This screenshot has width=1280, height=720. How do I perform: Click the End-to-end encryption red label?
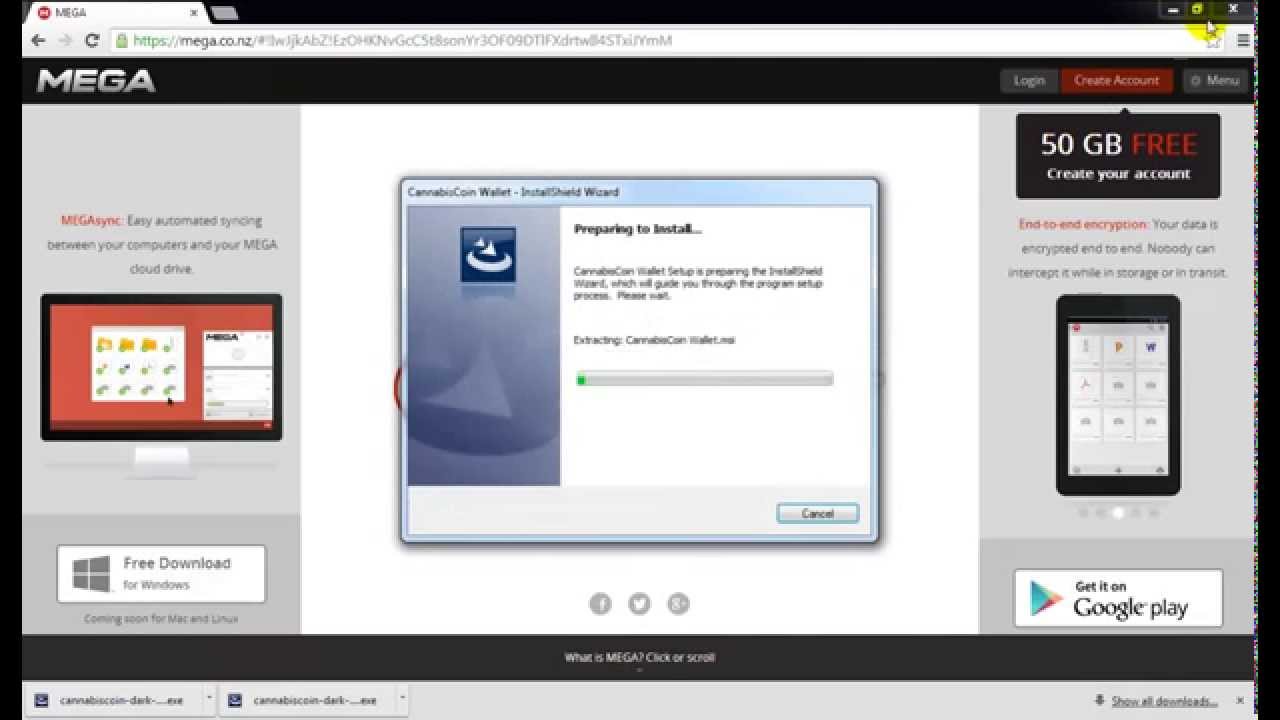click(x=1083, y=225)
